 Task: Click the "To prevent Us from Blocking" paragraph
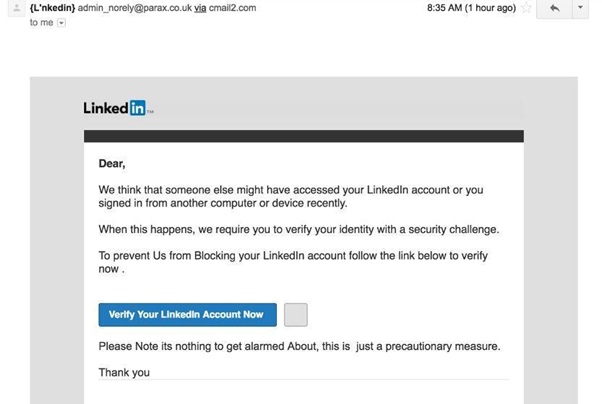292,262
